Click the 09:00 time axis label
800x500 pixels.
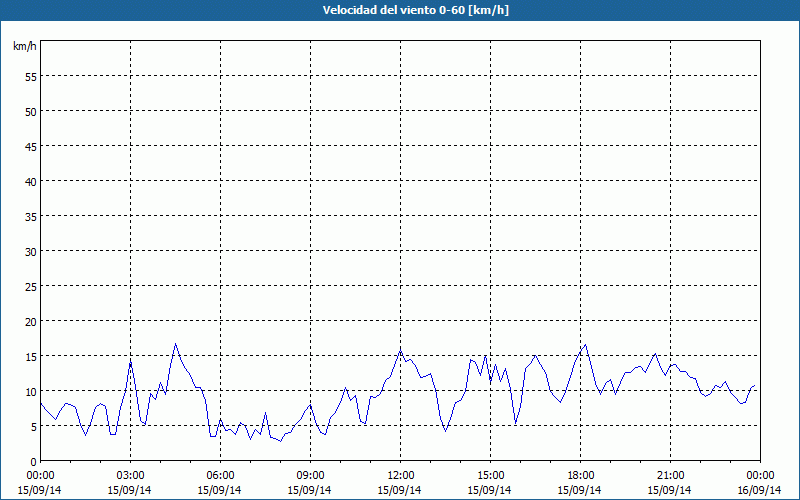click(310, 476)
